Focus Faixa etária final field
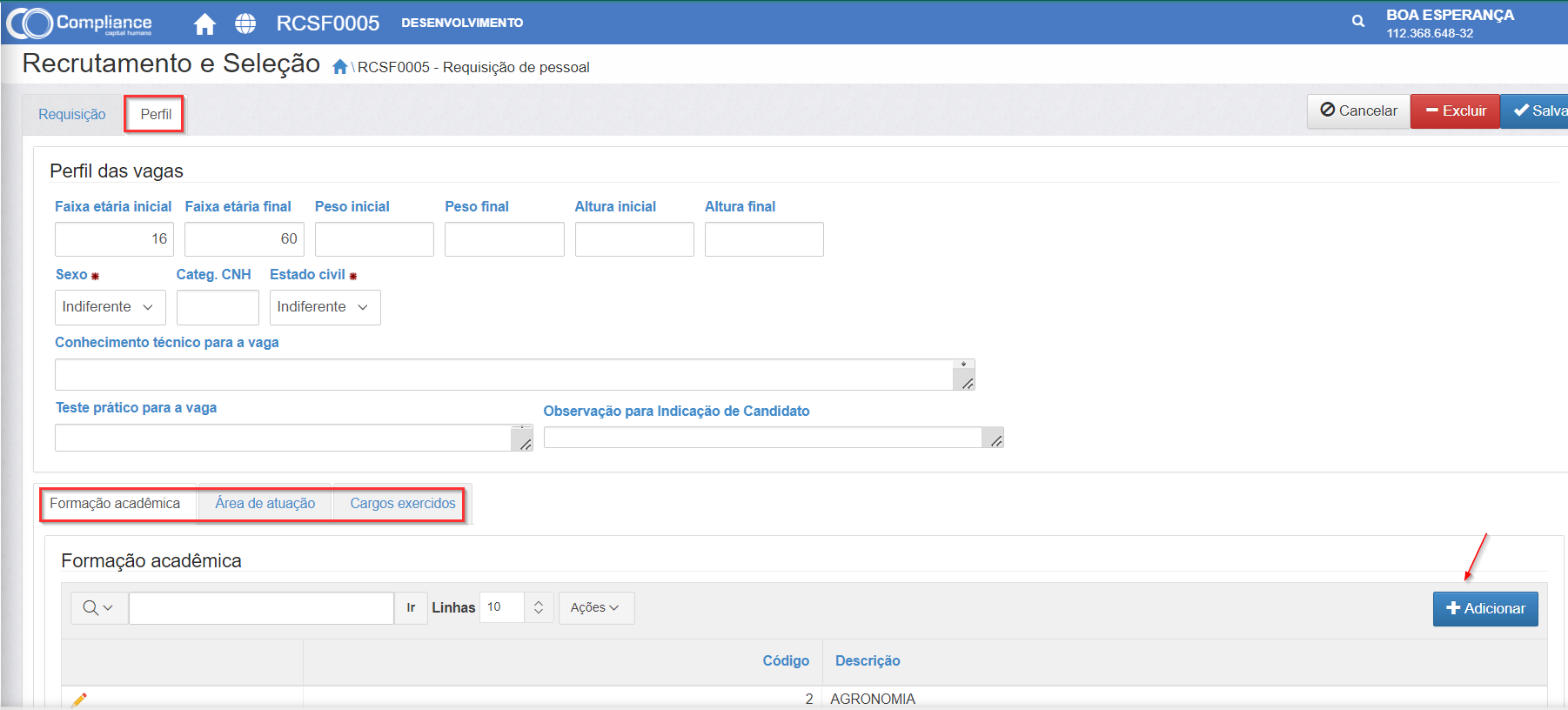1568x710 pixels. (x=245, y=239)
